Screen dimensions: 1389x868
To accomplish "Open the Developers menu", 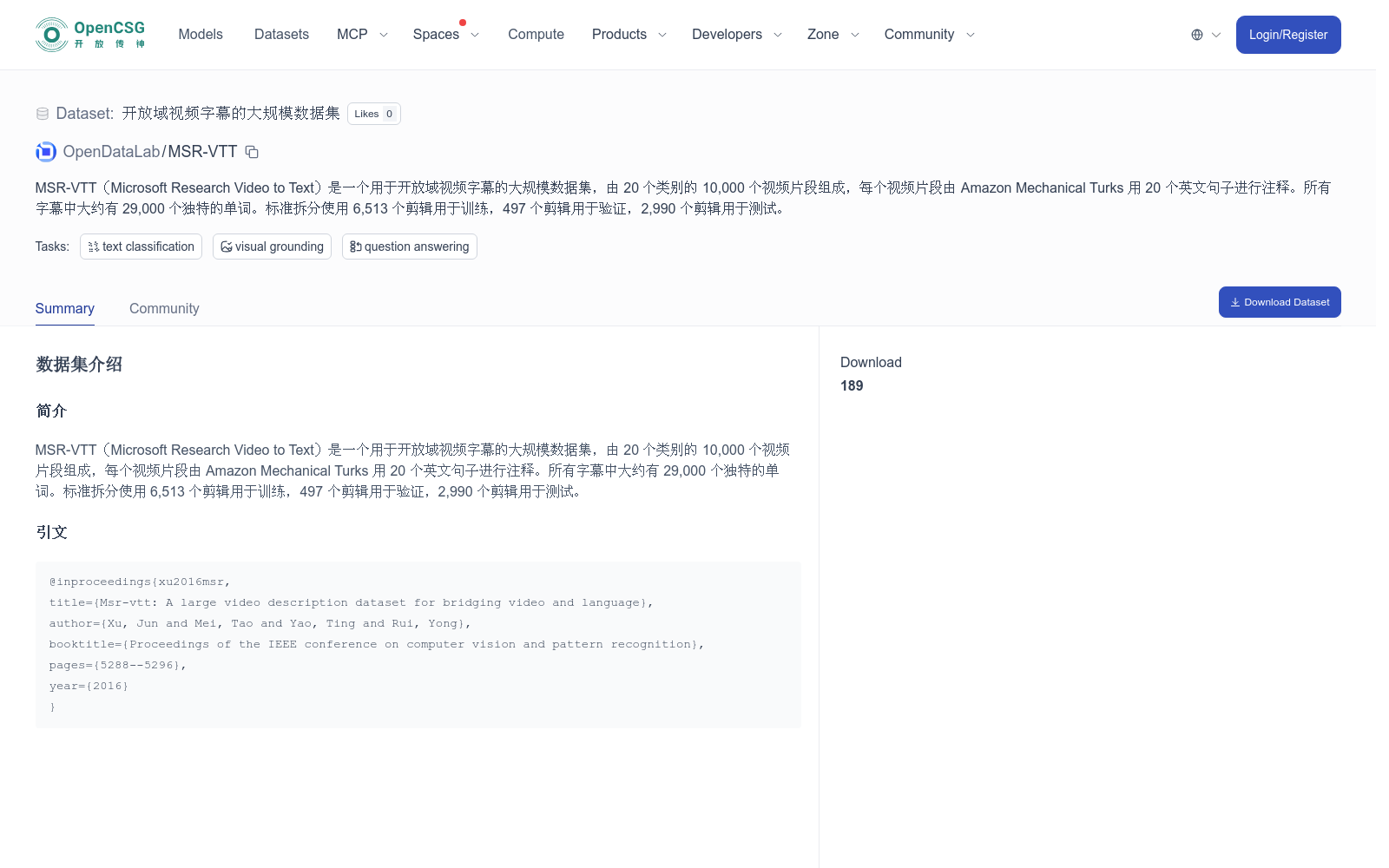I will click(727, 35).
